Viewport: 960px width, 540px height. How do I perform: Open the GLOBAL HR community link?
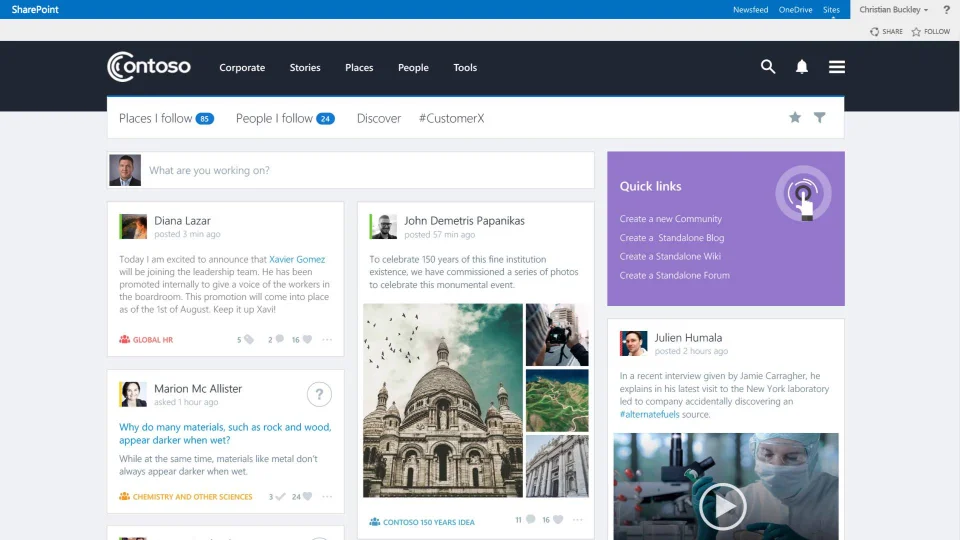[146, 339]
